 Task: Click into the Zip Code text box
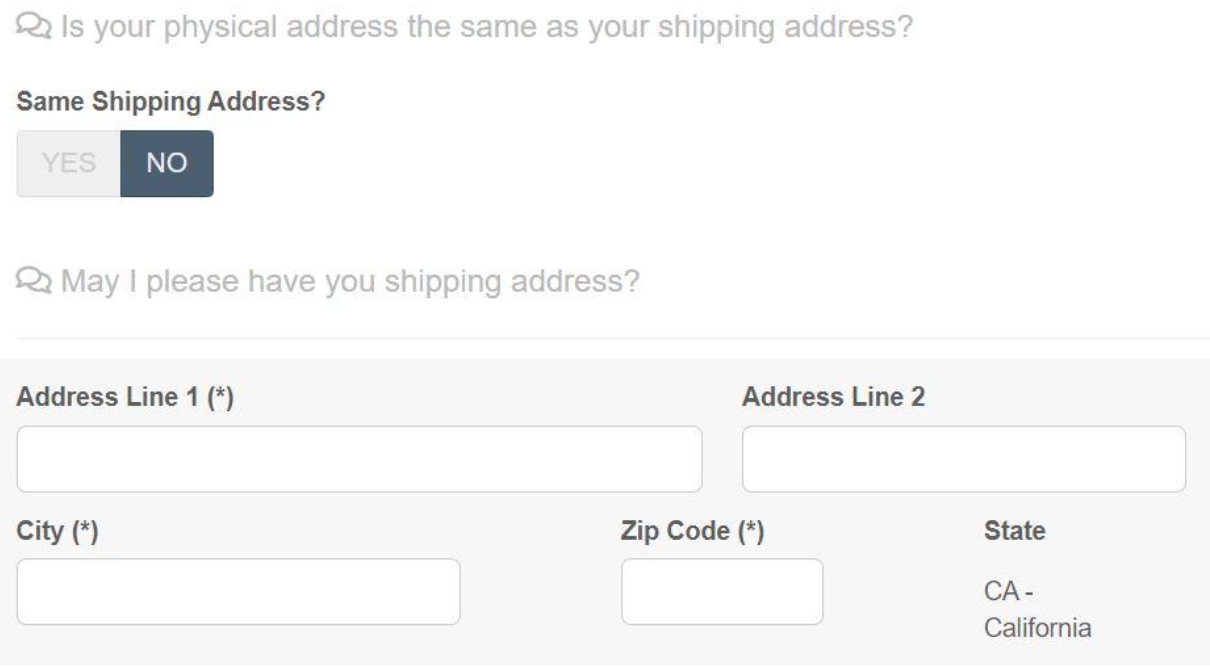[x=722, y=591]
